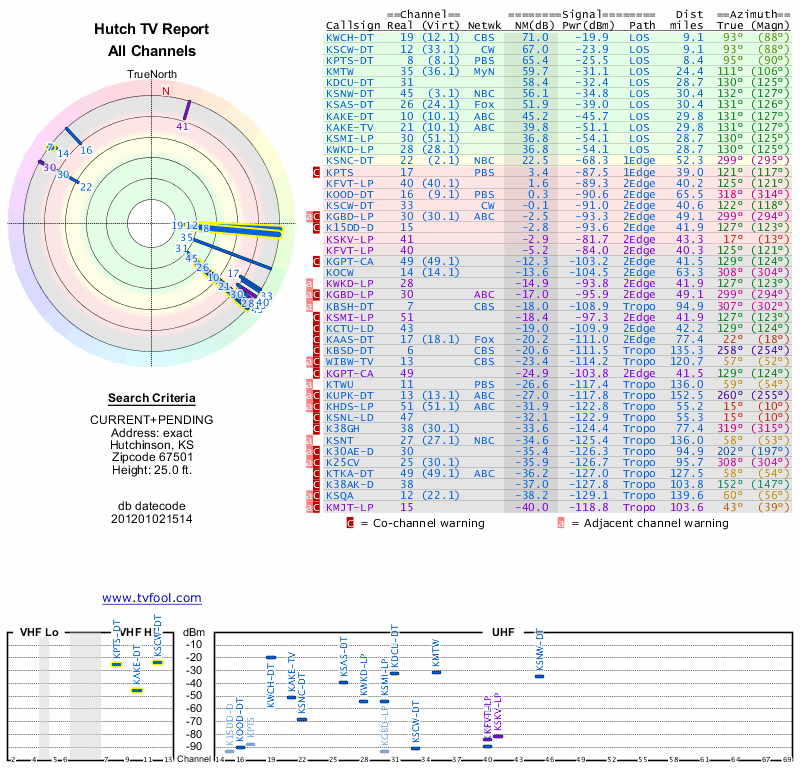Select WIBW-TV callsign row
Image resolution: width=800 pixels, height=768 pixels.
point(349,362)
